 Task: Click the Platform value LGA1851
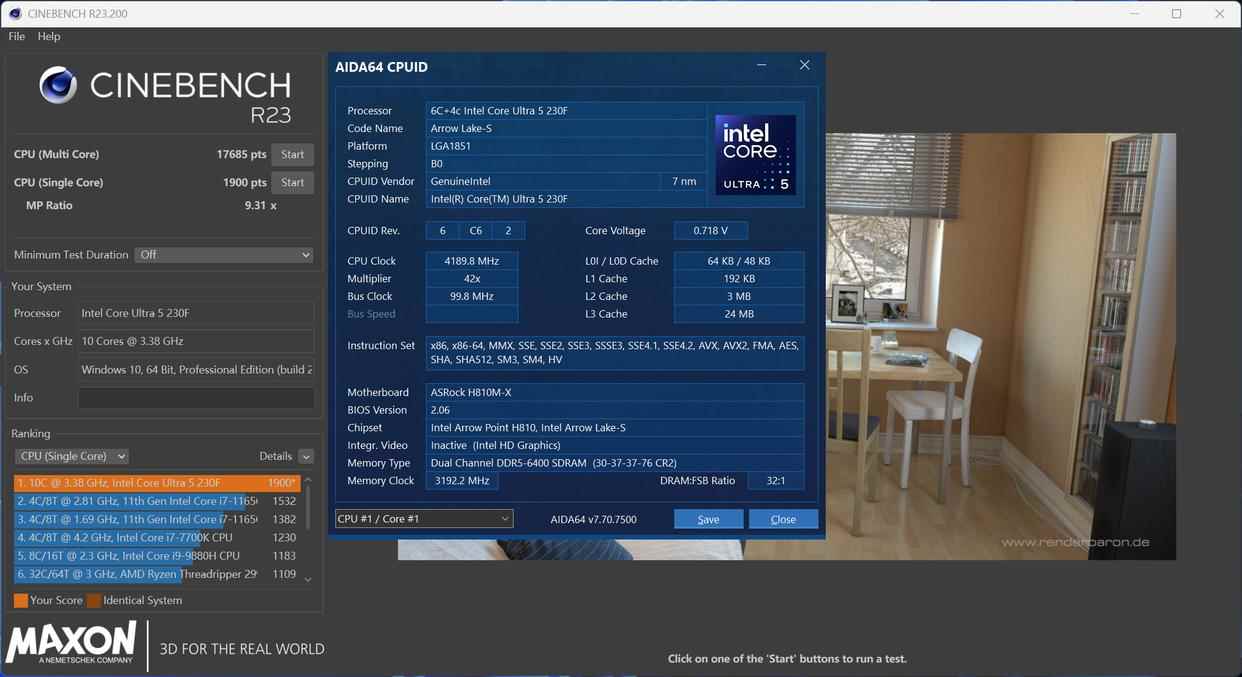tap(566, 146)
